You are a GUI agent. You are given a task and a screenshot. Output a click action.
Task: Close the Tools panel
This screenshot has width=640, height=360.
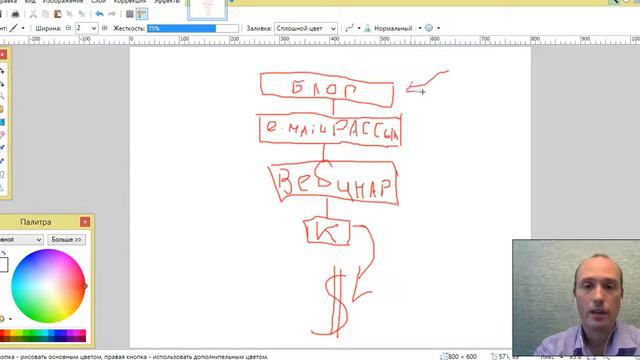[x=2, y=54]
